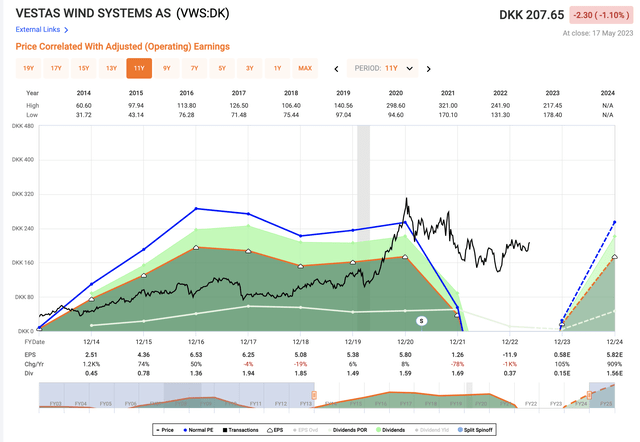Image resolution: width=640 pixels, height=442 pixels.
Task: Open the External Links link
Action: (x=38, y=29)
